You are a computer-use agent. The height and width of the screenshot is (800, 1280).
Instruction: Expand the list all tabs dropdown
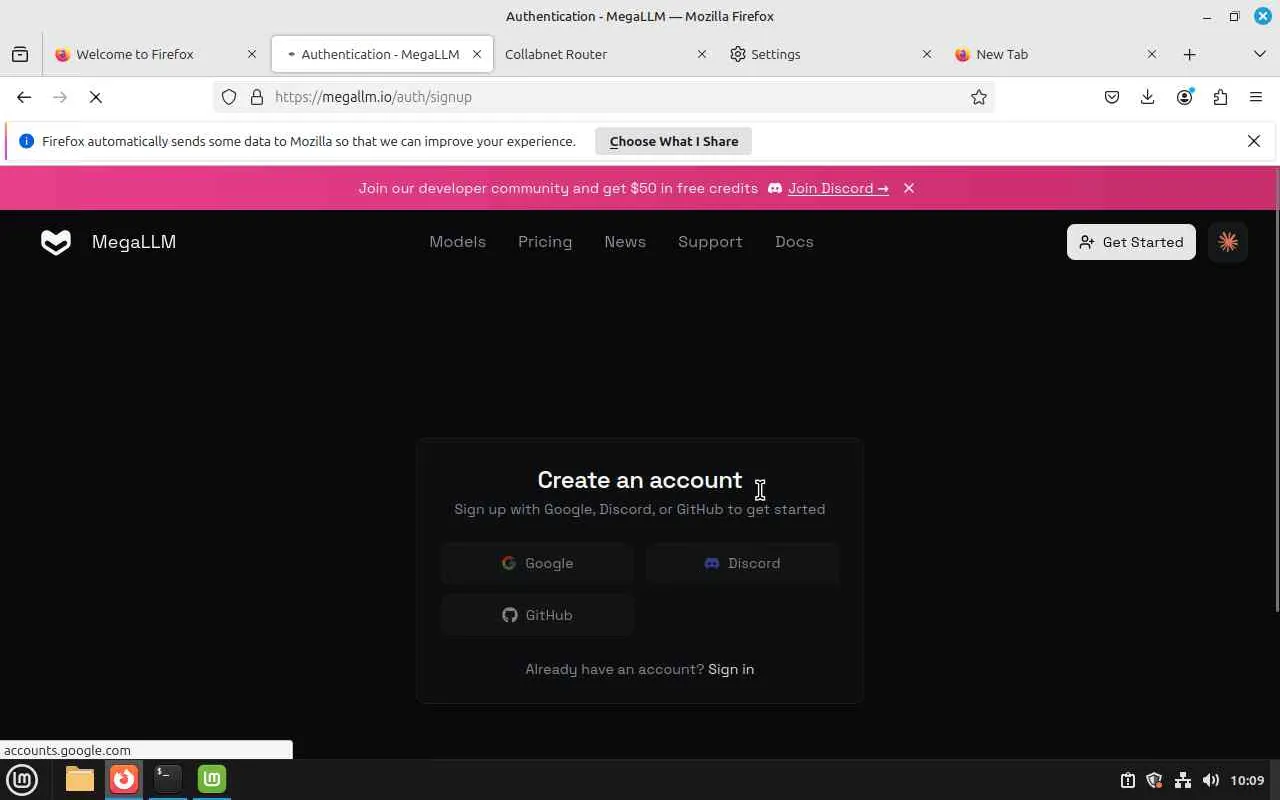[x=1260, y=54]
